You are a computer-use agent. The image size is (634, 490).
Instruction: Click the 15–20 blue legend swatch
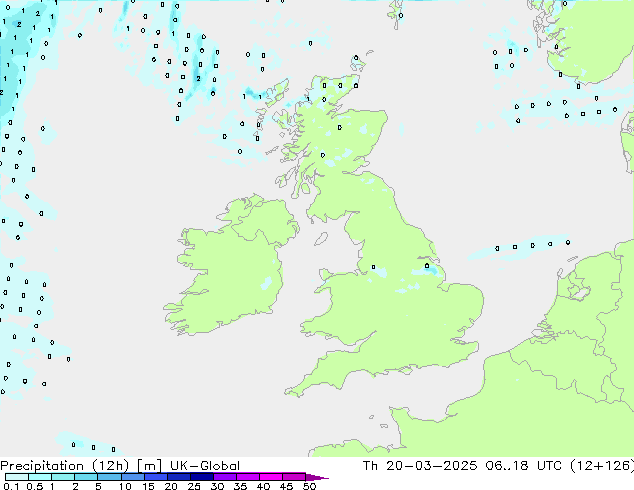[156, 477]
